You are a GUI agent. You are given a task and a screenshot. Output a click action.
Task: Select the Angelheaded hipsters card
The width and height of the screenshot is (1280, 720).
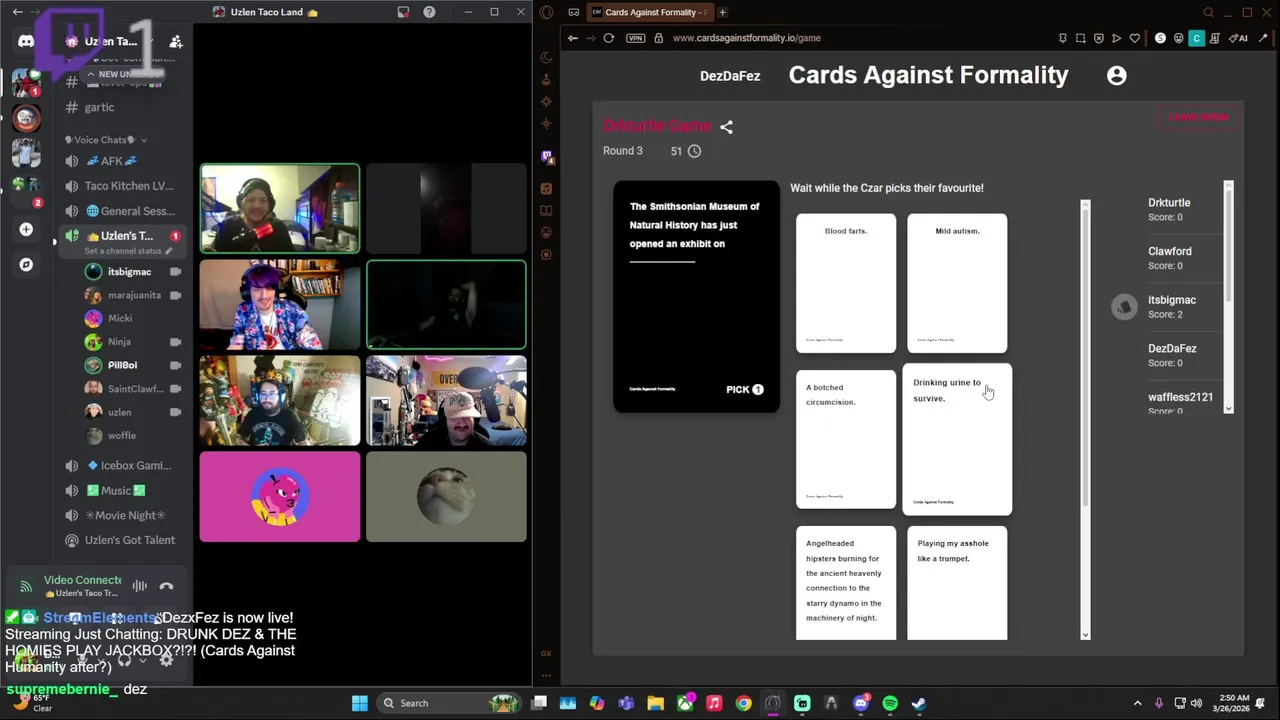point(846,583)
